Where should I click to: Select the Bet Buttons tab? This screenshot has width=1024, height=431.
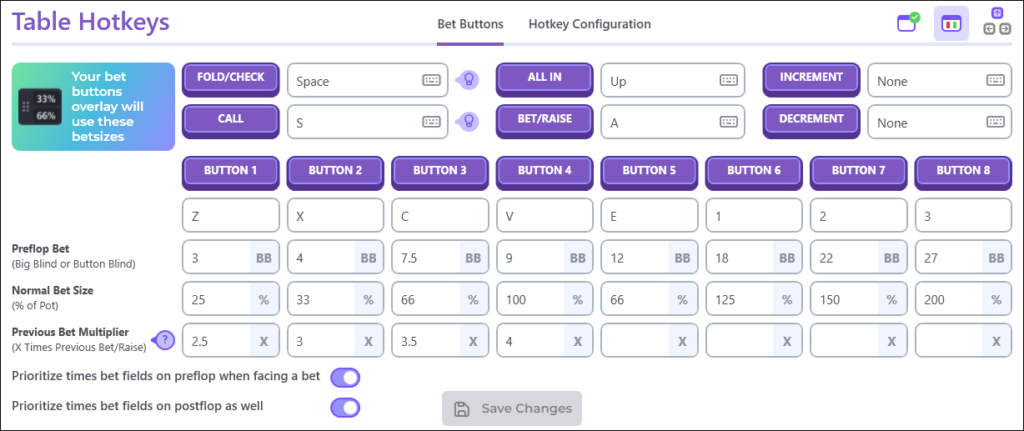point(470,24)
